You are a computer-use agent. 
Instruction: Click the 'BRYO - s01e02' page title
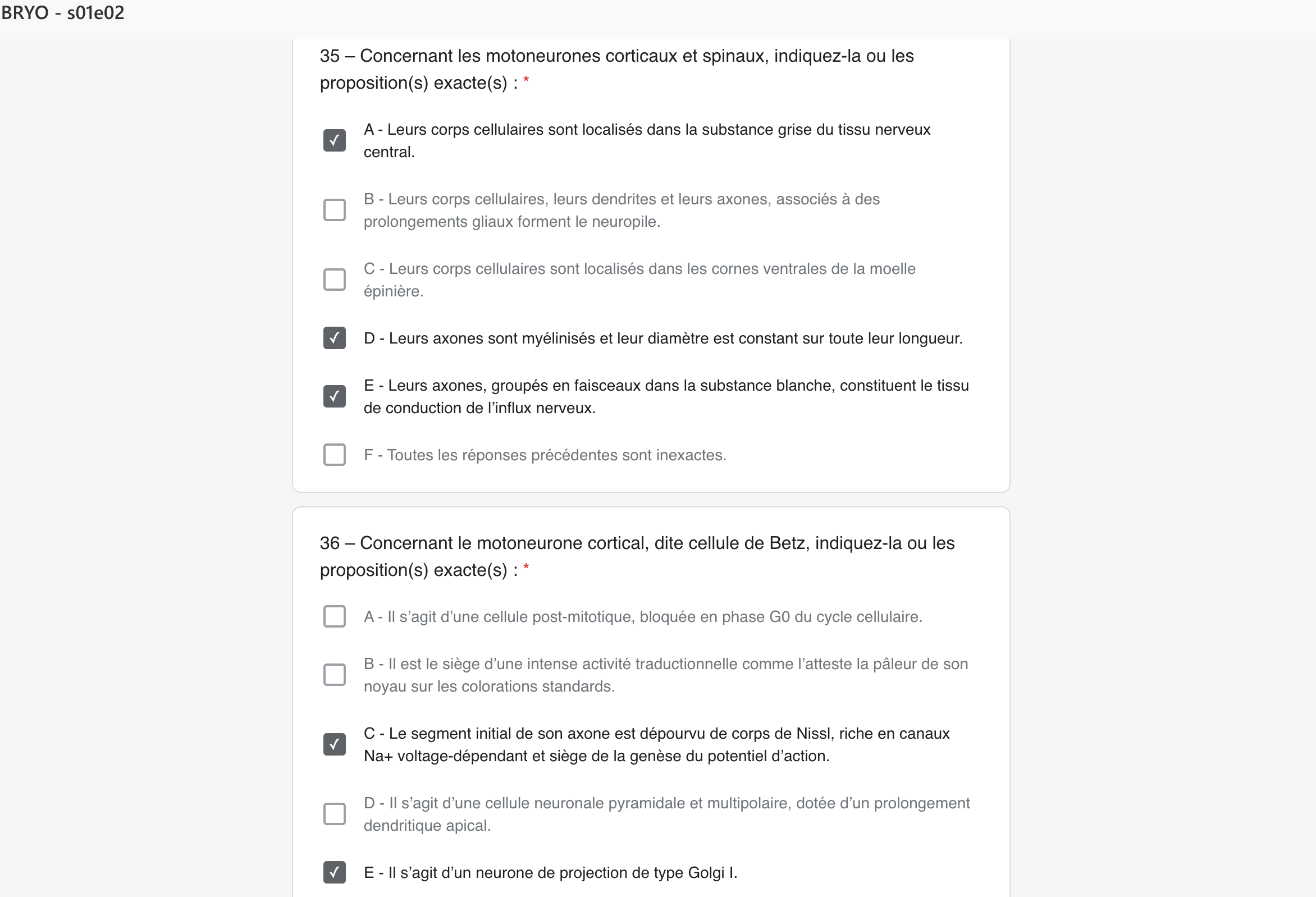pos(62,12)
